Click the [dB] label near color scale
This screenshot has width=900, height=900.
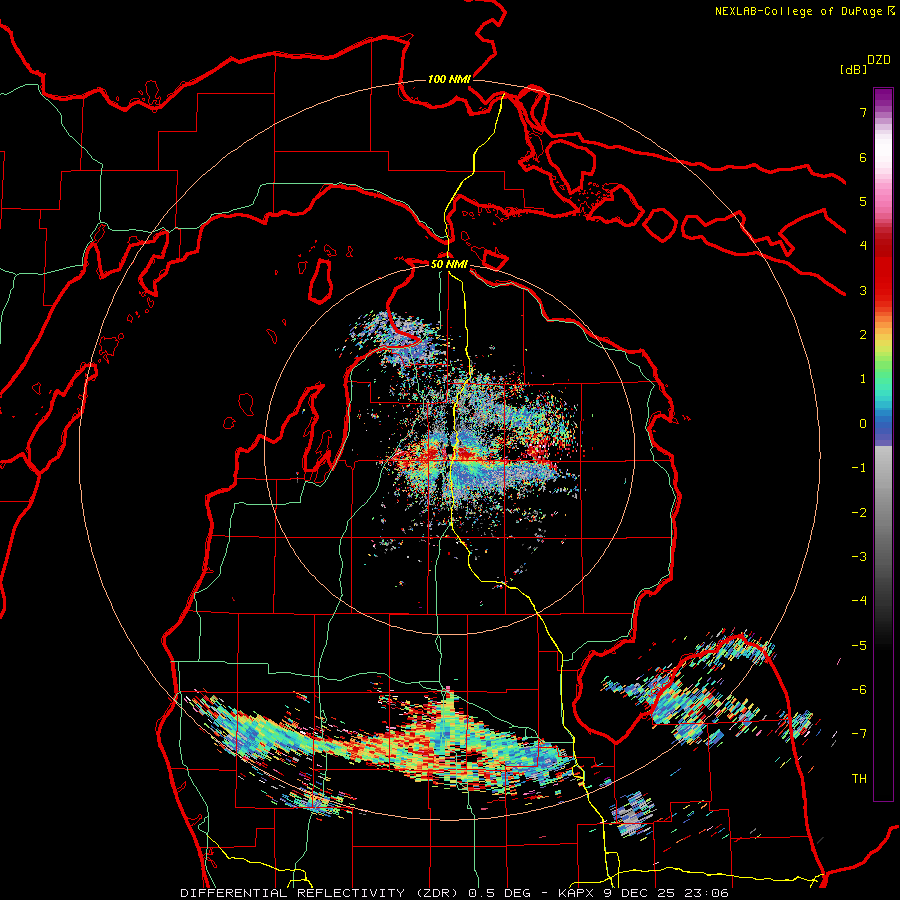[x=853, y=69]
